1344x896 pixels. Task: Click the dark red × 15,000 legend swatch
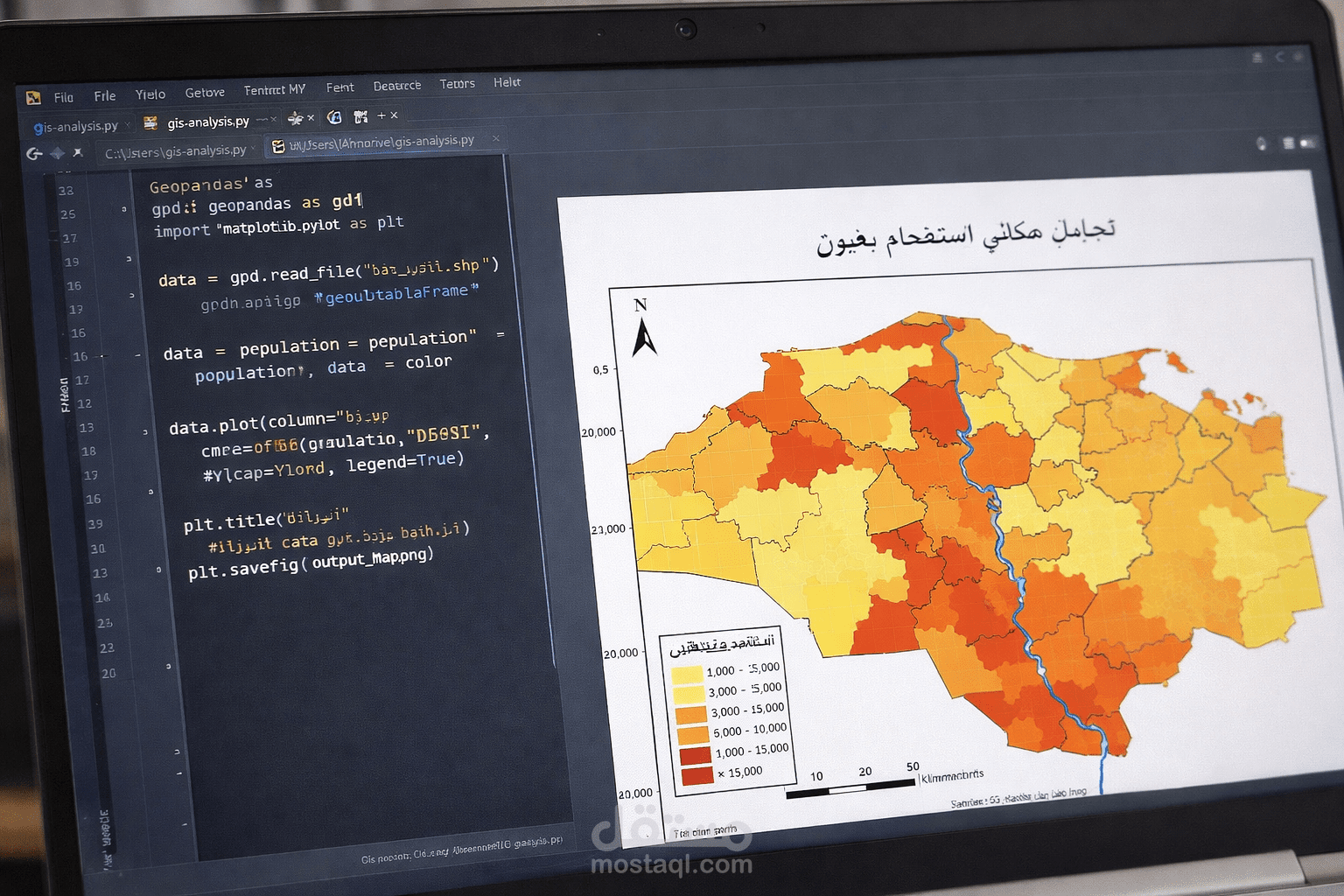(x=697, y=775)
